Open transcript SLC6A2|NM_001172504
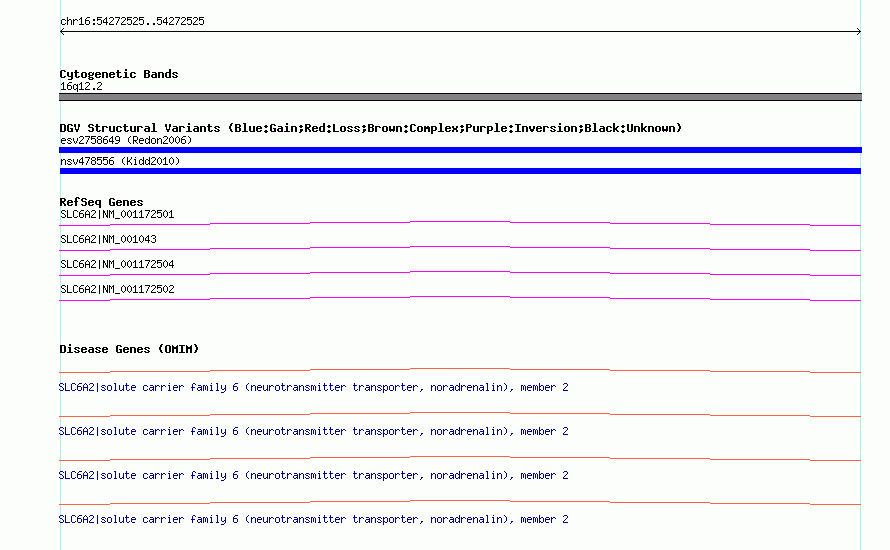Image resolution: width=890 pixels, height=550 pixels. pyautogui.click(x=117, y=264)
